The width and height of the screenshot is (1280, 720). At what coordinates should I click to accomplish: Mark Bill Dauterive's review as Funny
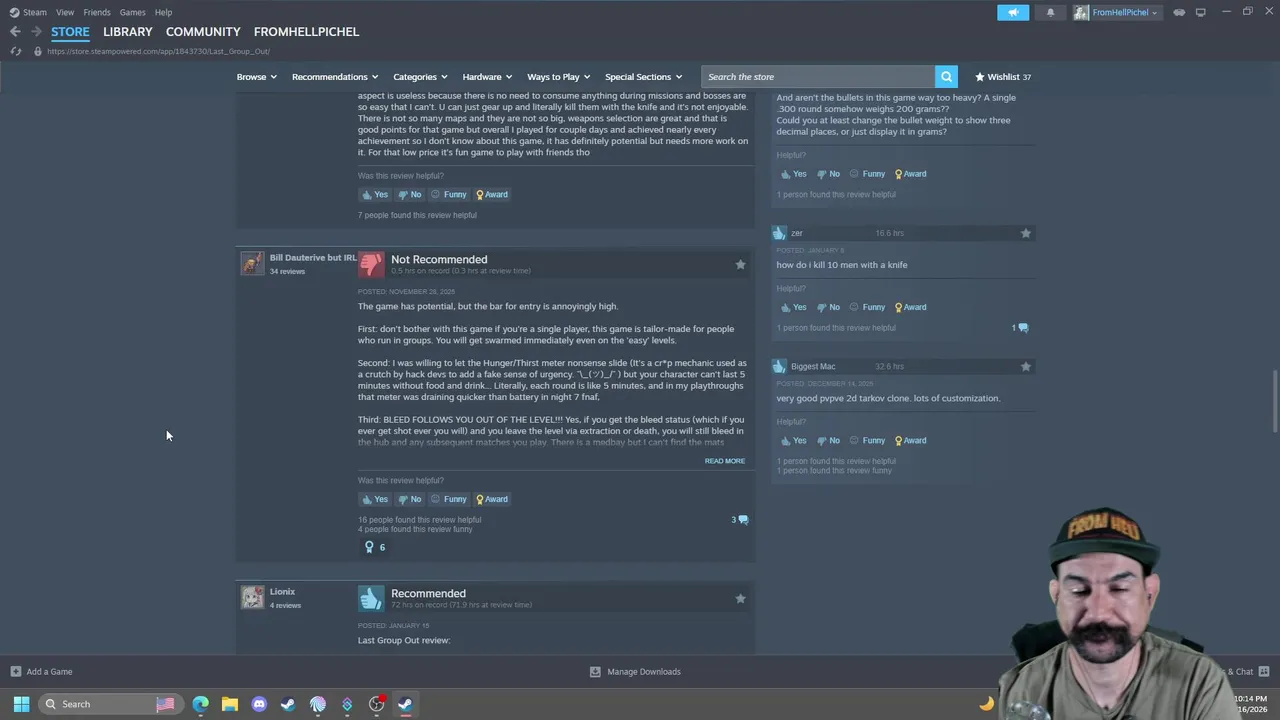click(x=449, y=499)
